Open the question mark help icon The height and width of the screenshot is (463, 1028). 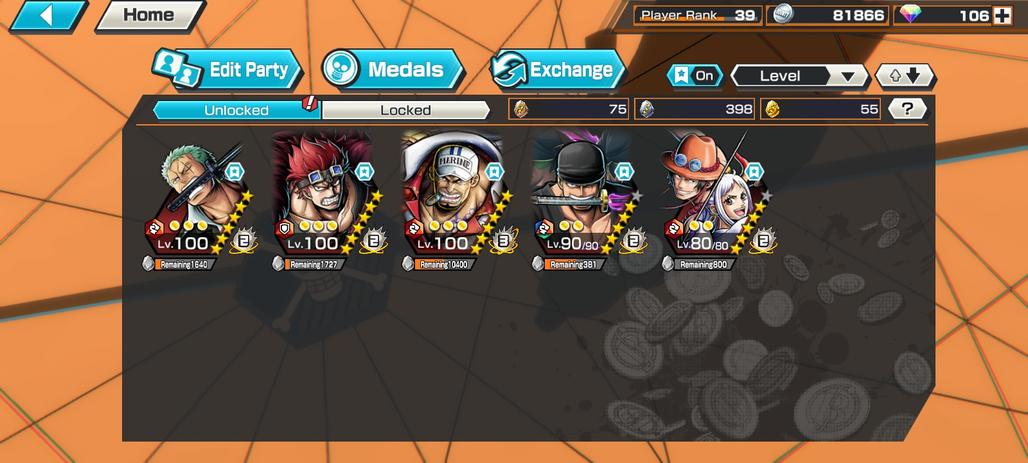click(907, 109)
